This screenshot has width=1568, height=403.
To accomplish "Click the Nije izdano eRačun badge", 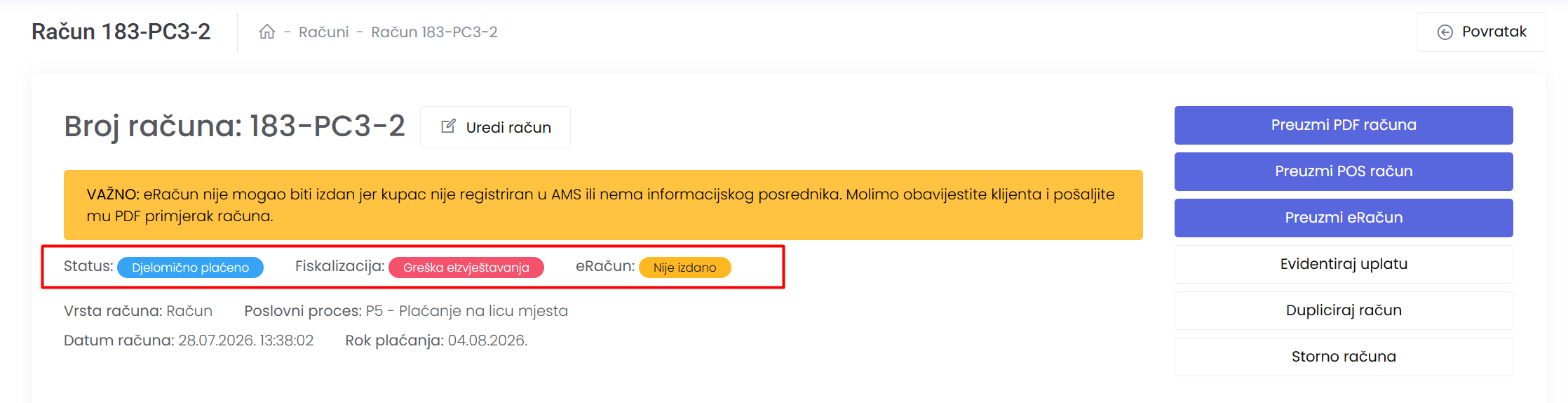I will [x=684, y=267].
